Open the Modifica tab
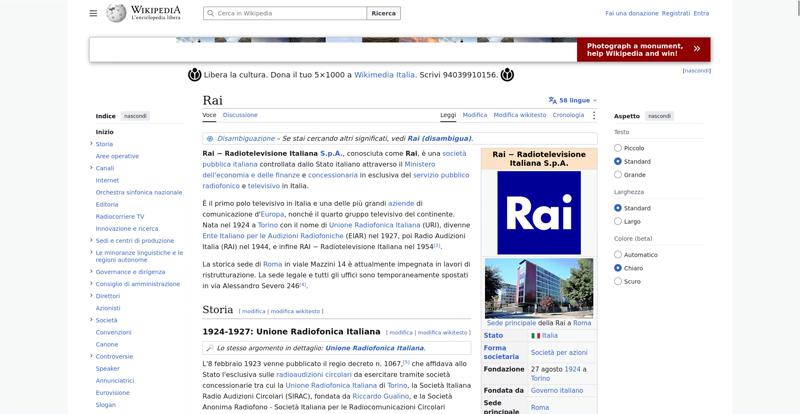Viewport: 800px width, 414px height. (474, 115)
